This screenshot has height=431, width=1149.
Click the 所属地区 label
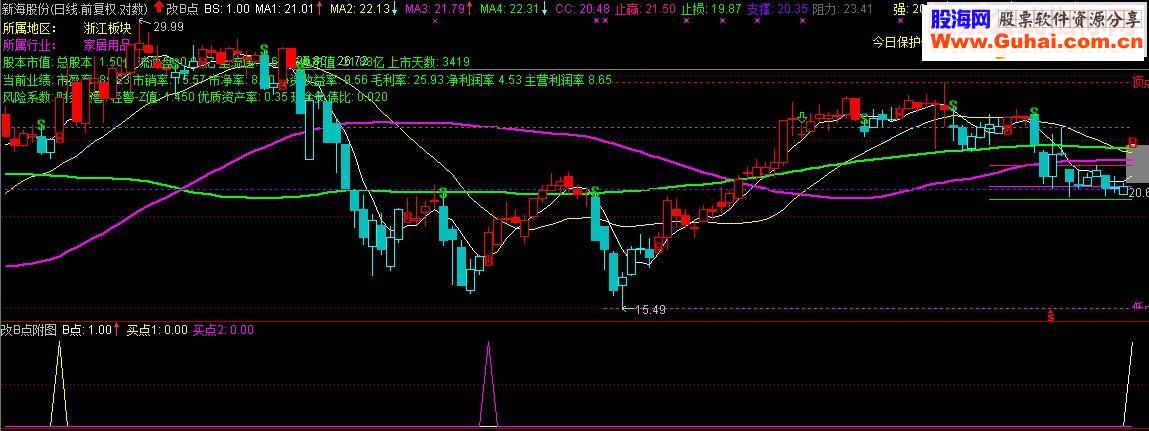[x=29, y=29]
